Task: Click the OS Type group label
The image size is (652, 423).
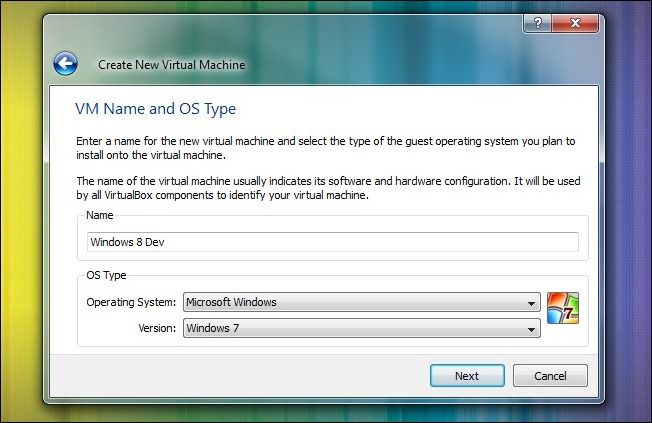Action: point(106,275)
